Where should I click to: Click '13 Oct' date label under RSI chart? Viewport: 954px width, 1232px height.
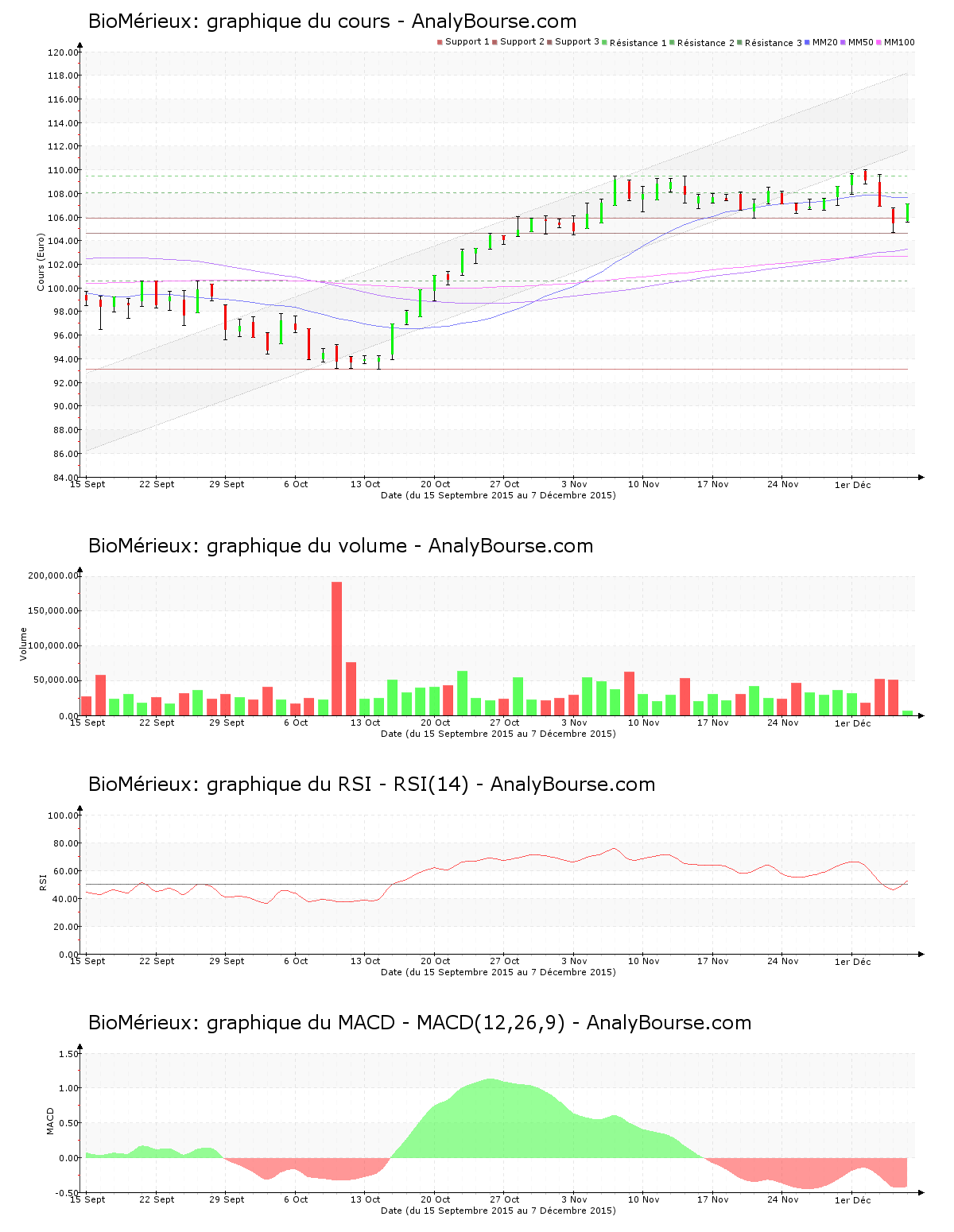(x=365, y=961)
